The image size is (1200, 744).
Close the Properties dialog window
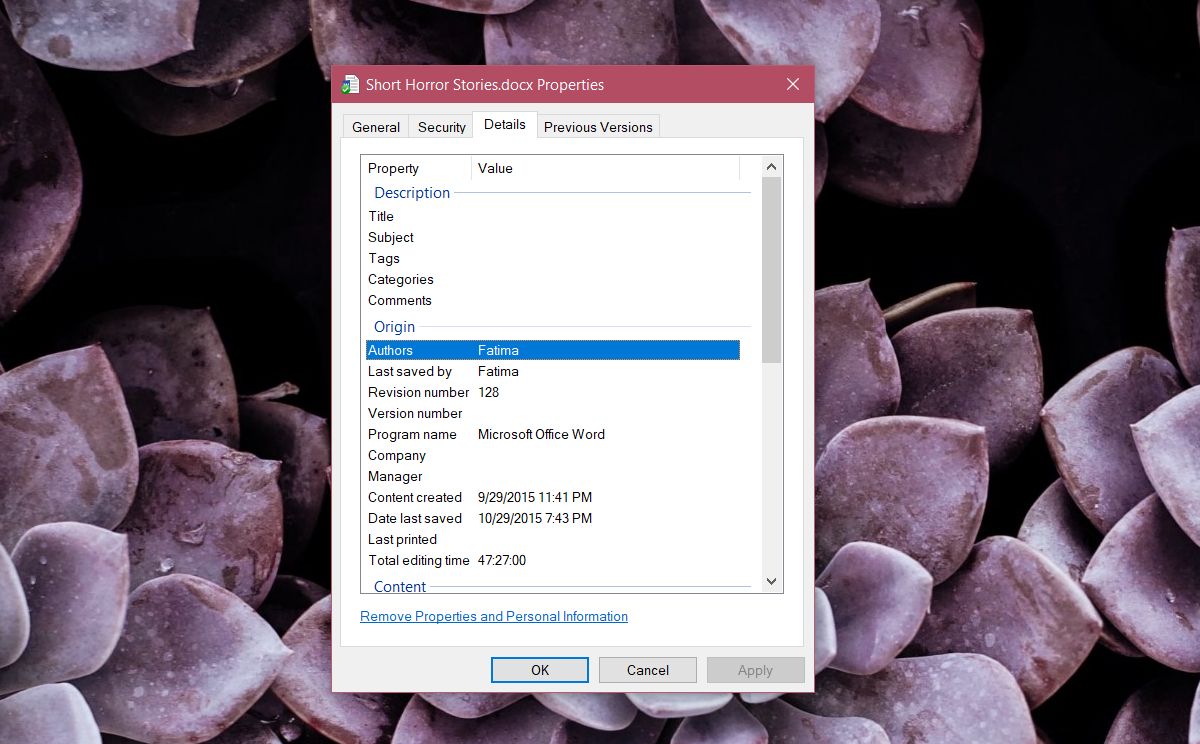[792, 85]
